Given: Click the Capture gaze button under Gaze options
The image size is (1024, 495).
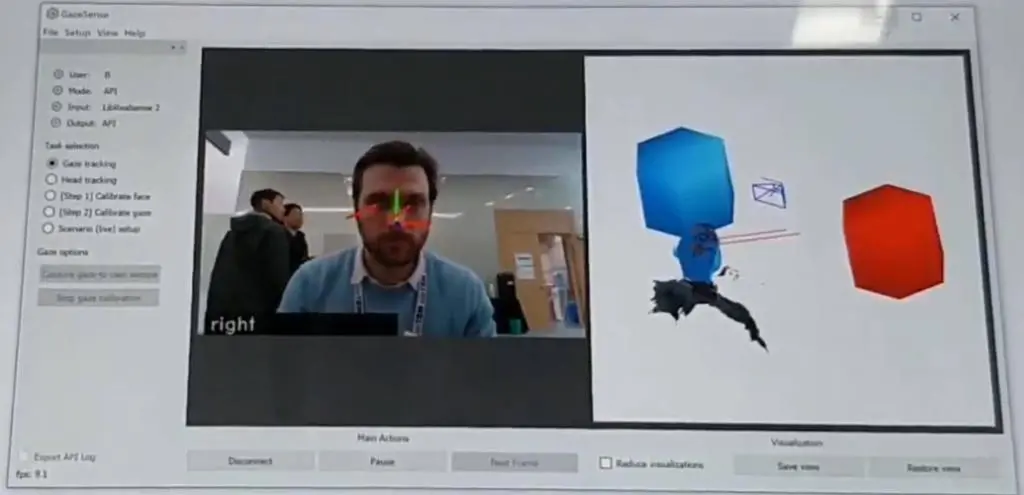Looking at the screenshot, I should point(100,274).
